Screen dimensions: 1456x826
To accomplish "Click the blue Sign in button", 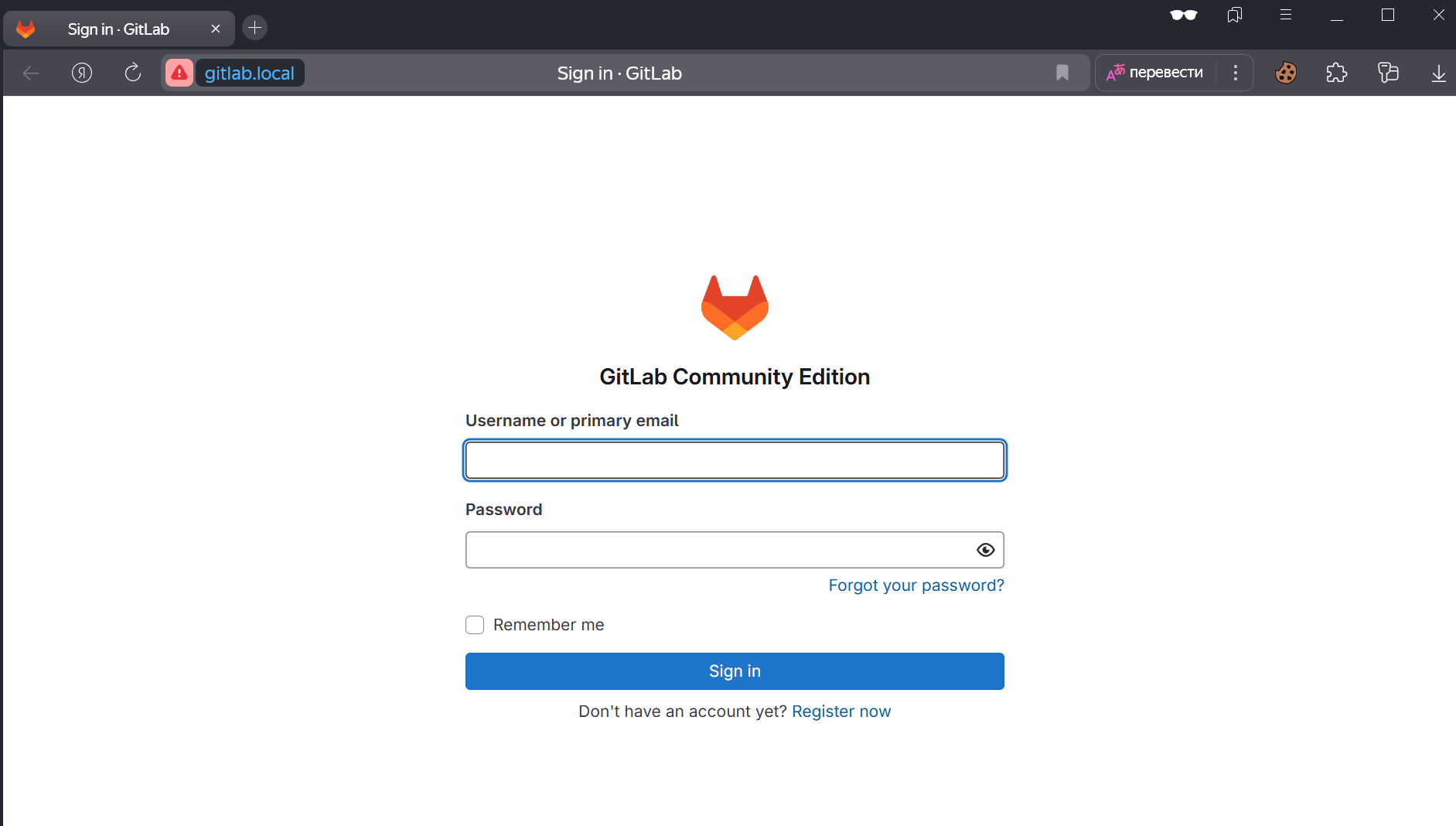I will click(735, 671).
